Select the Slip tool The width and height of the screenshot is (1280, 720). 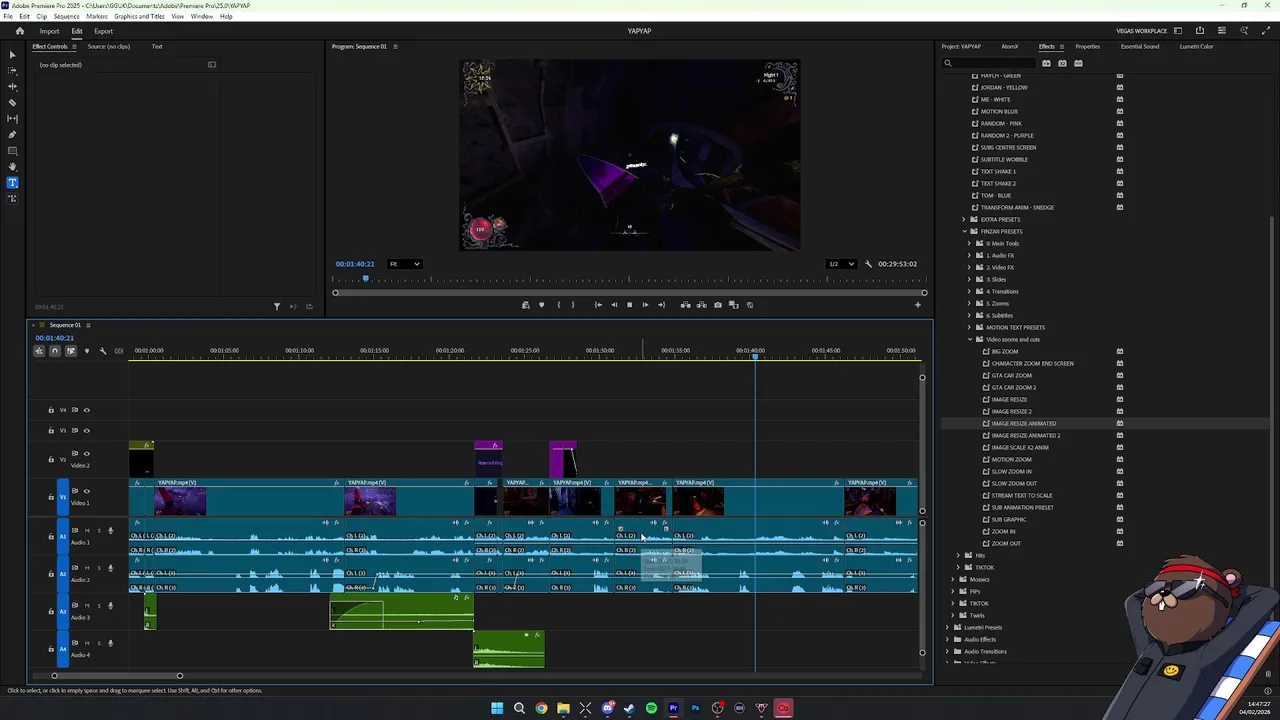(x=12, y=118)
